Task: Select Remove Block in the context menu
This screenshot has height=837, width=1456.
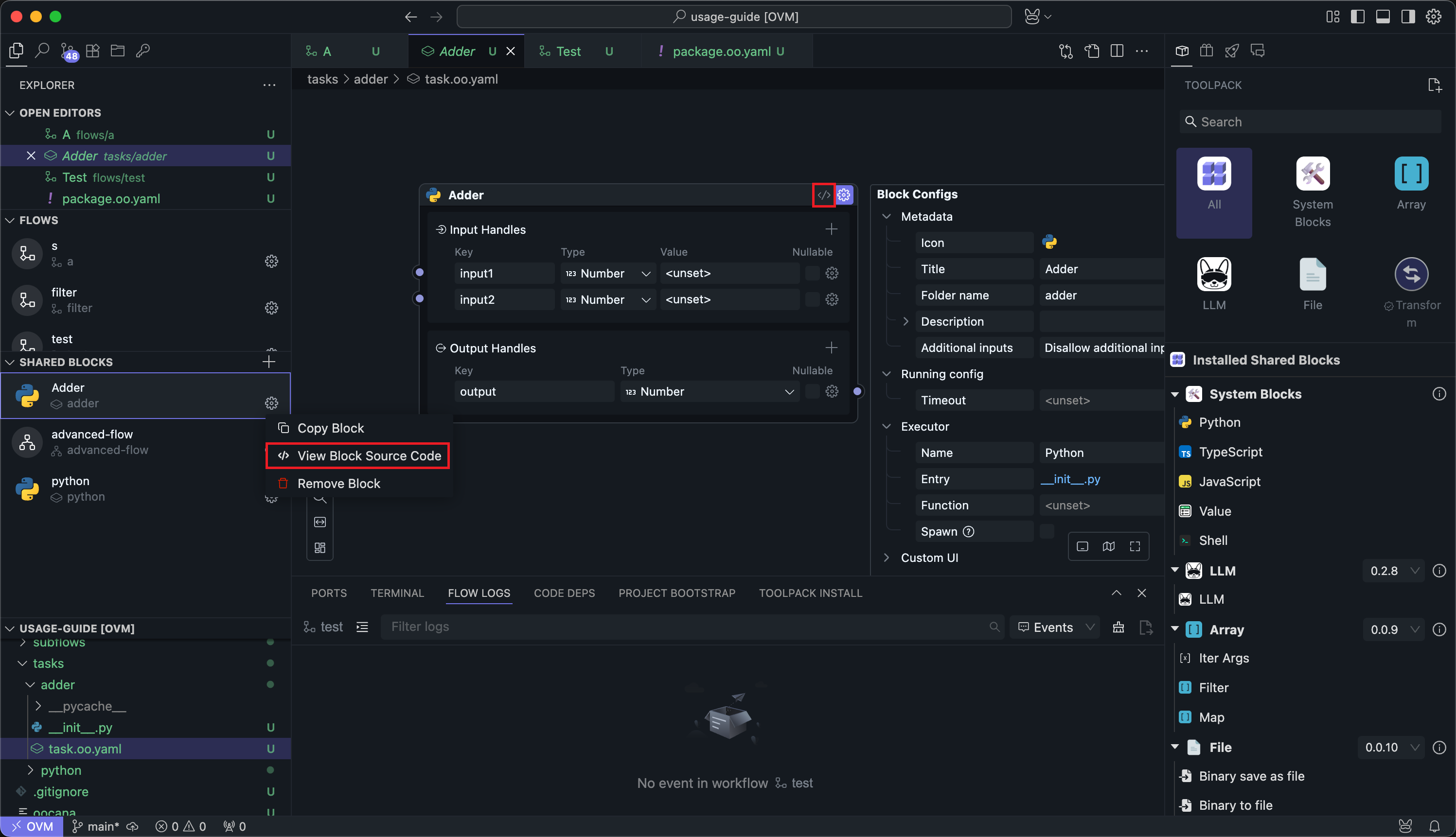Action: point(338,484)
